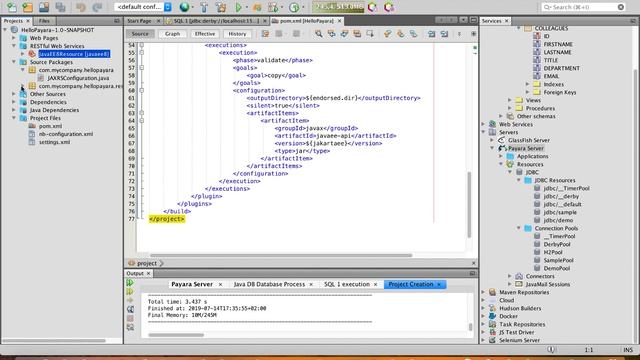Click the Shift Line Left icon
The height and width of the screenshot is (360, 640).
431,34
